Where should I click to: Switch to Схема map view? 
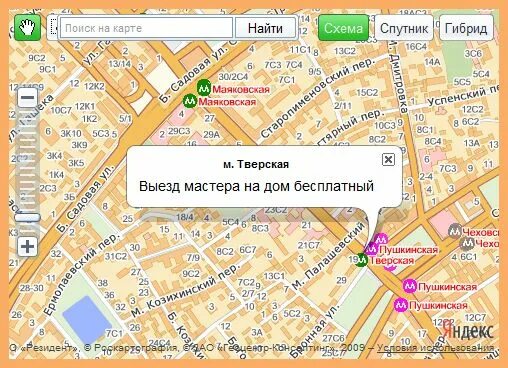pyautogui.click(x=344, y=28)
